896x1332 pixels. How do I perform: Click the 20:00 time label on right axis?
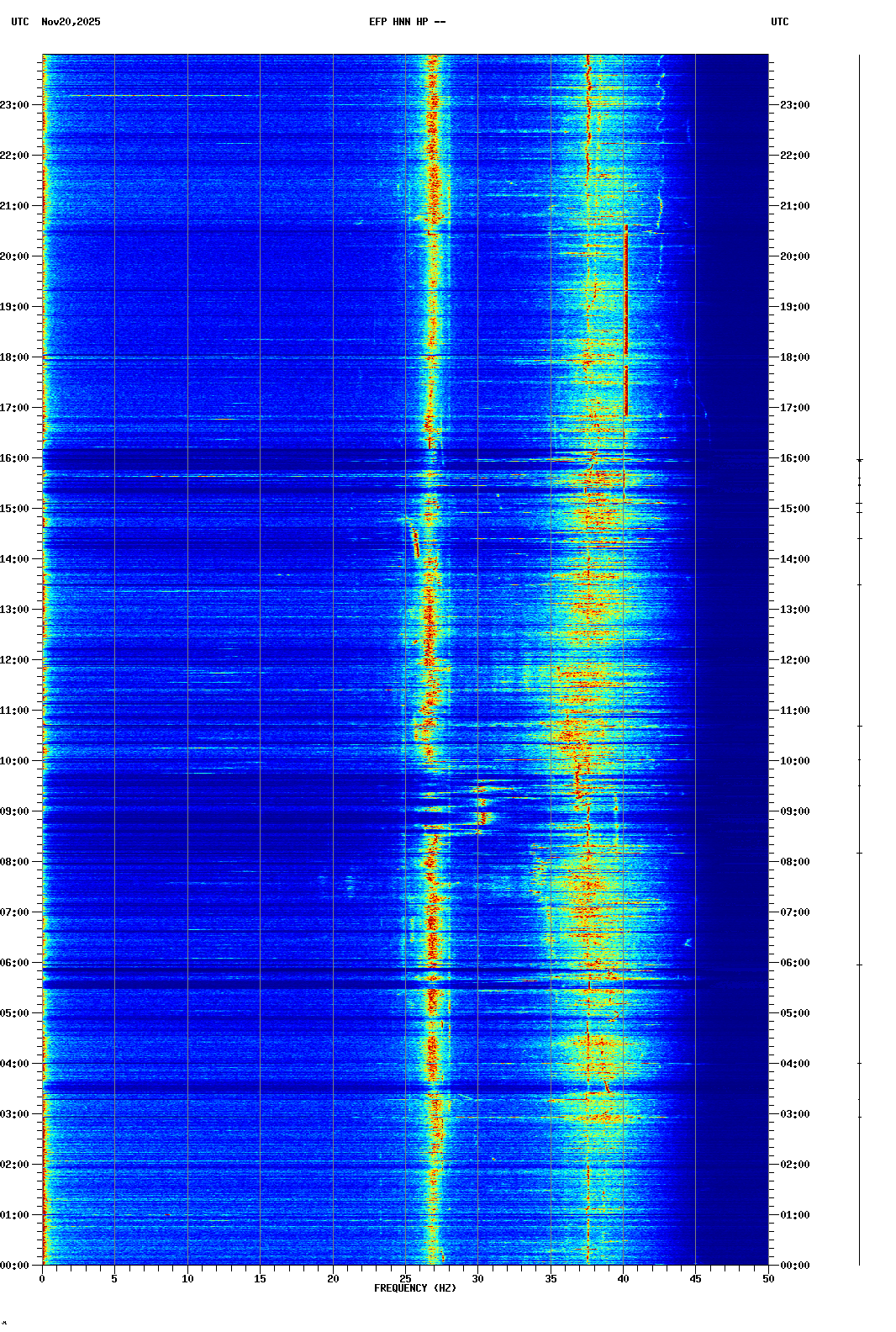794,256
